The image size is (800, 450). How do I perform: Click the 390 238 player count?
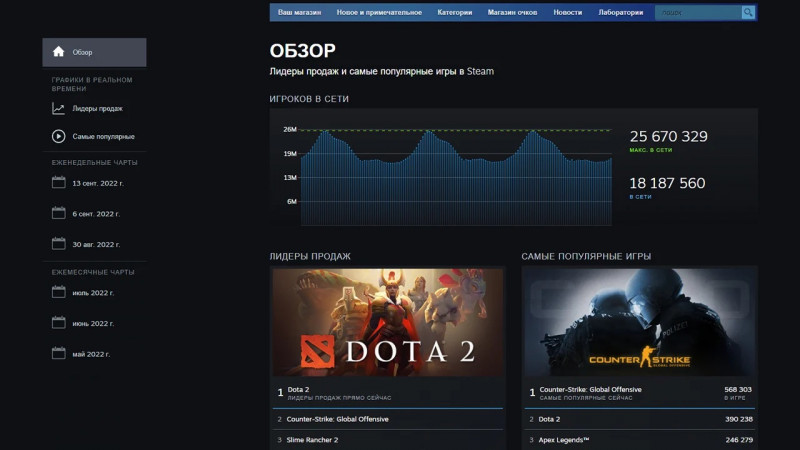coord(739,419)
